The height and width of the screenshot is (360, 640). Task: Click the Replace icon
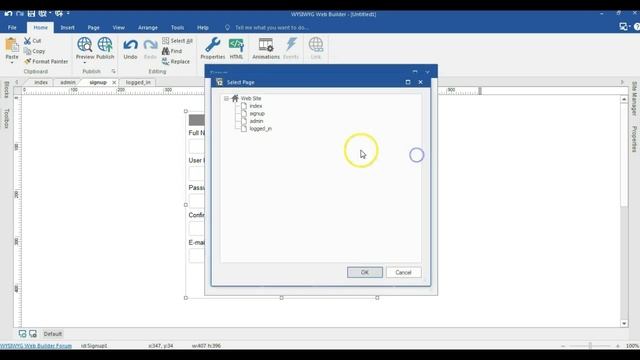point(165,61)
